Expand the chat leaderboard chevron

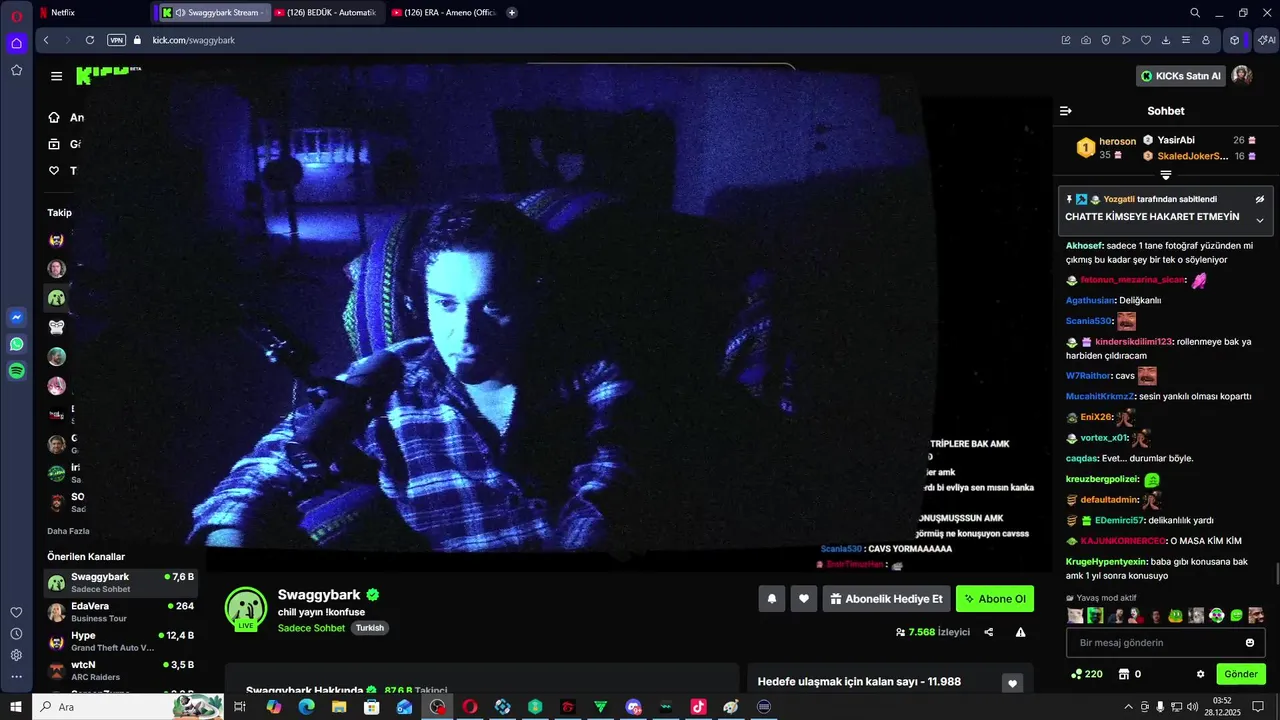coord(1166,175)
